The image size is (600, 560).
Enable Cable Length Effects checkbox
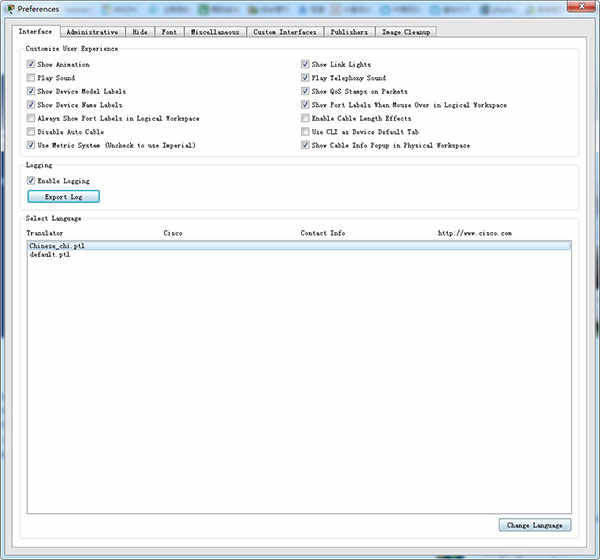tap(305, 118)
